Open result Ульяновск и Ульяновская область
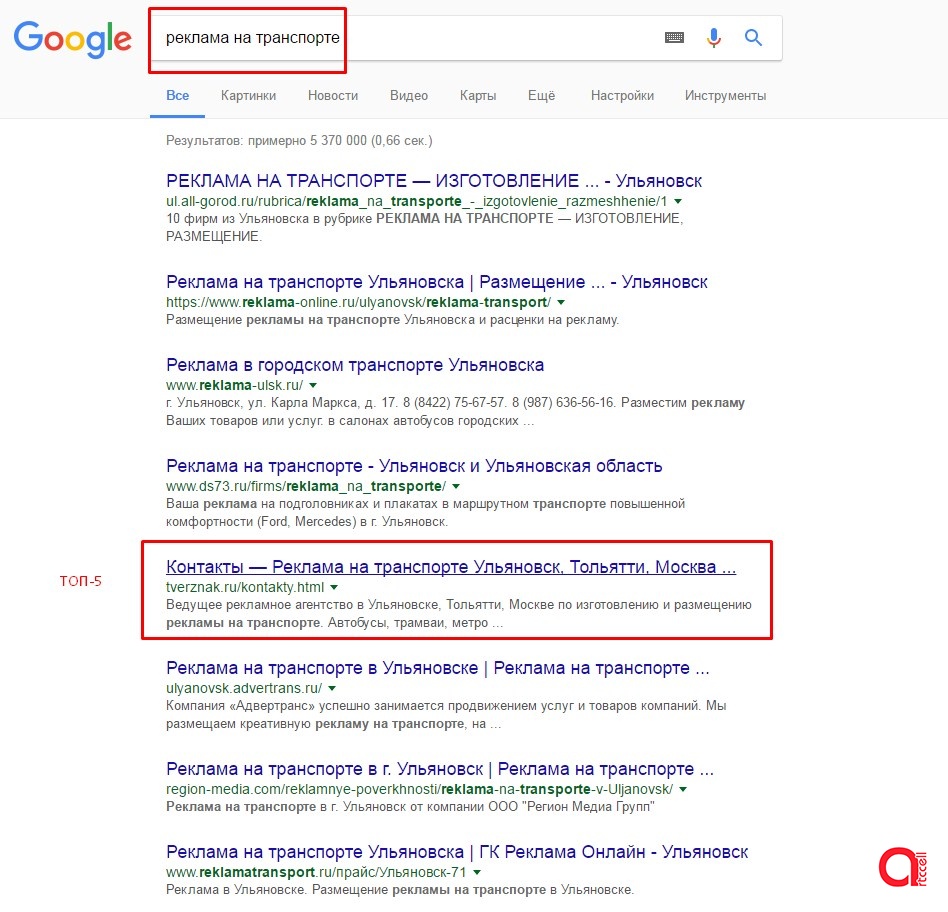Viewport: 948px width, 912px height. [x=414, y=466]
